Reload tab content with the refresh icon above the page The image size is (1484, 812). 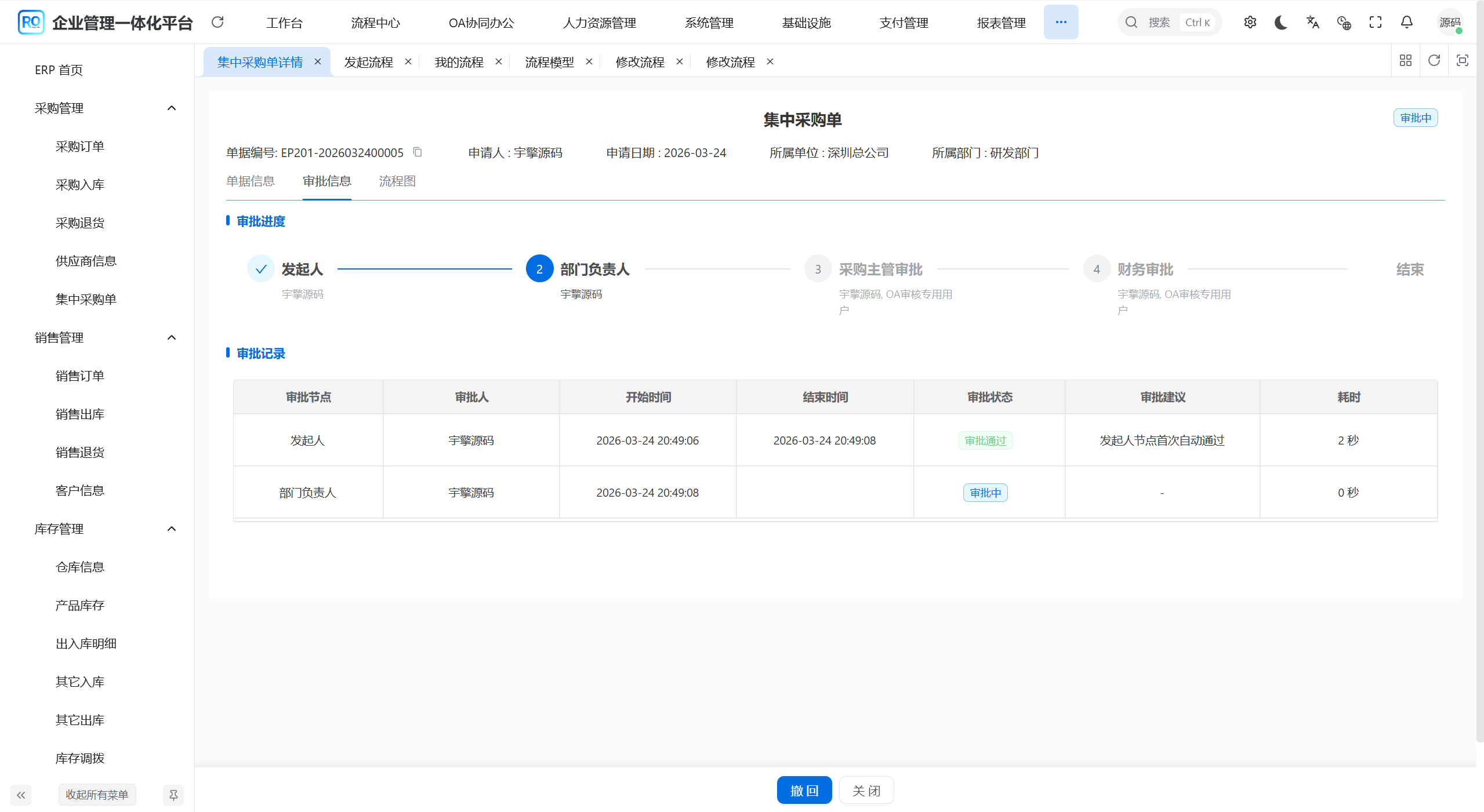click(1434, 60)
